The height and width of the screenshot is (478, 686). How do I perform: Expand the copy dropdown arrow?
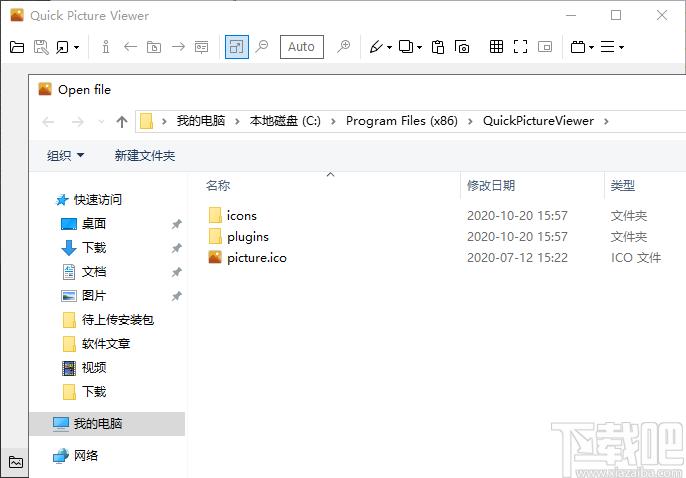[x=420, y=47]
